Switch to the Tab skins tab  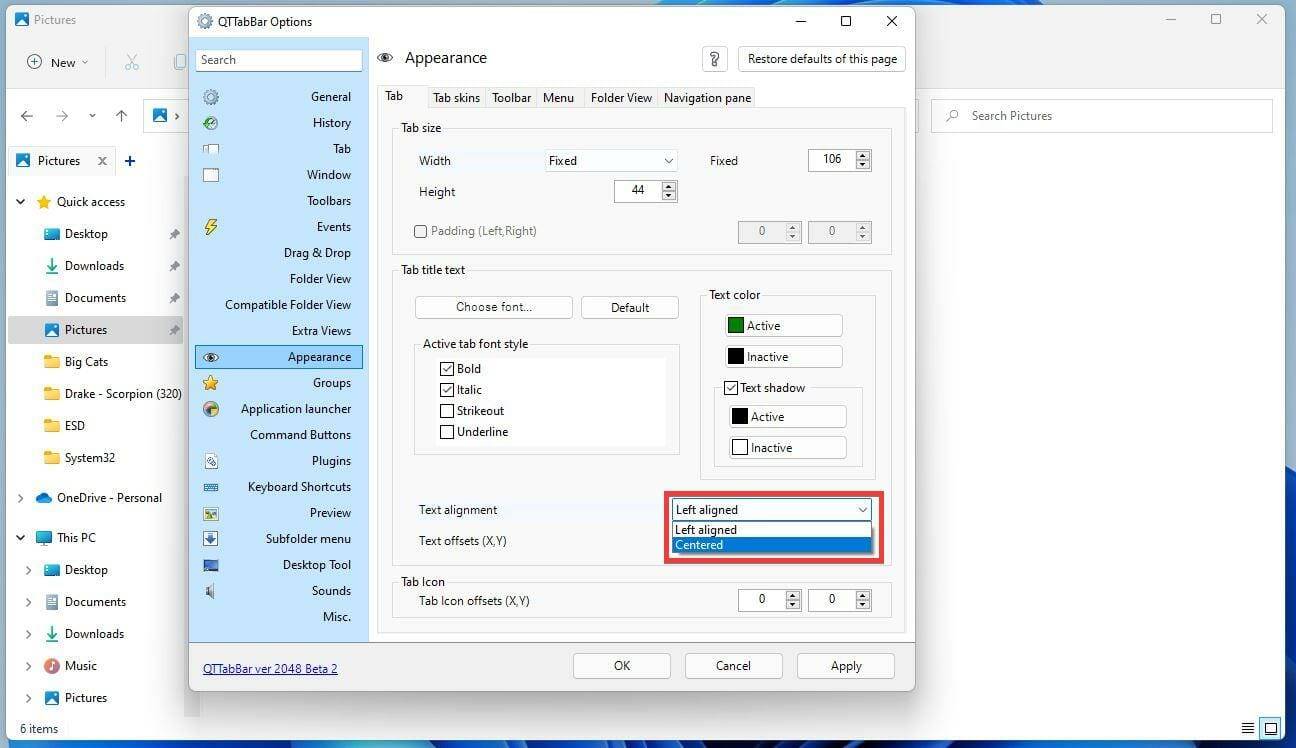click(x=456, y=97)
